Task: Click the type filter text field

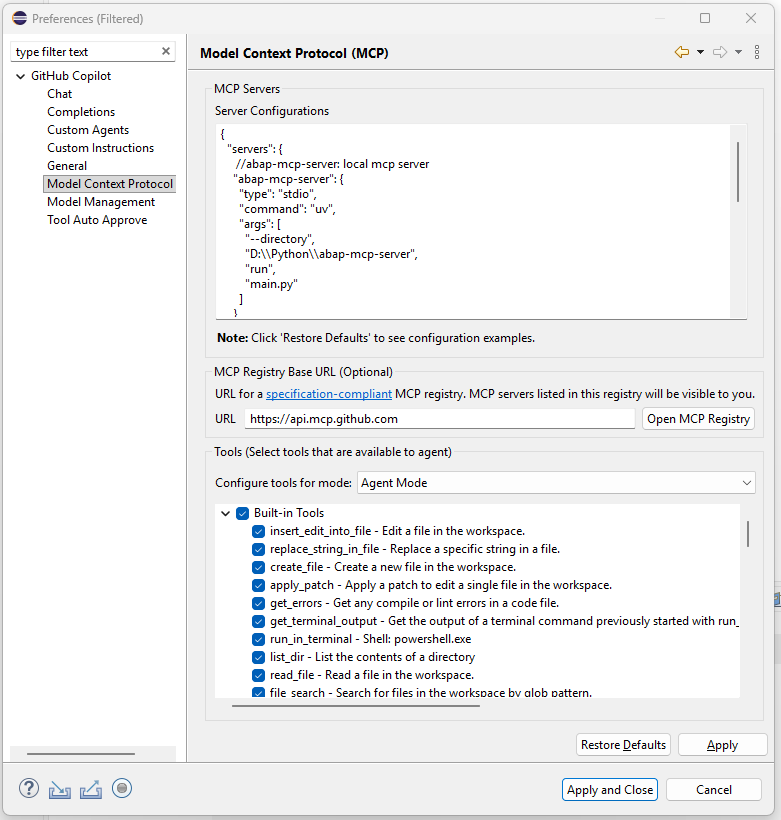Action: coord(86,52)
